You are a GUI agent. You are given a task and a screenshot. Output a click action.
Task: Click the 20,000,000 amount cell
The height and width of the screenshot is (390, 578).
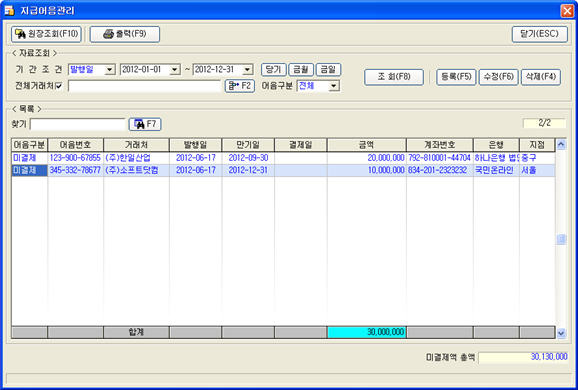click(367, 158)
